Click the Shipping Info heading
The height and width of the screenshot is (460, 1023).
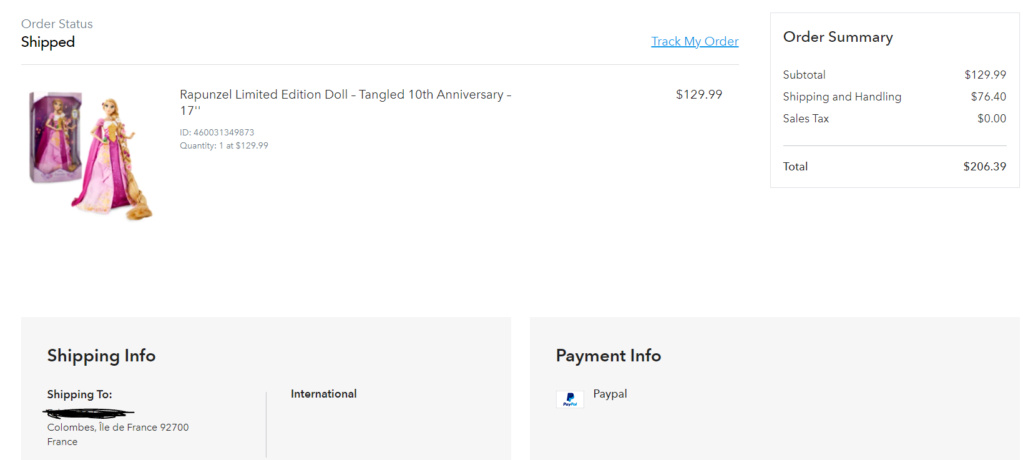click(x=101, y=356)
